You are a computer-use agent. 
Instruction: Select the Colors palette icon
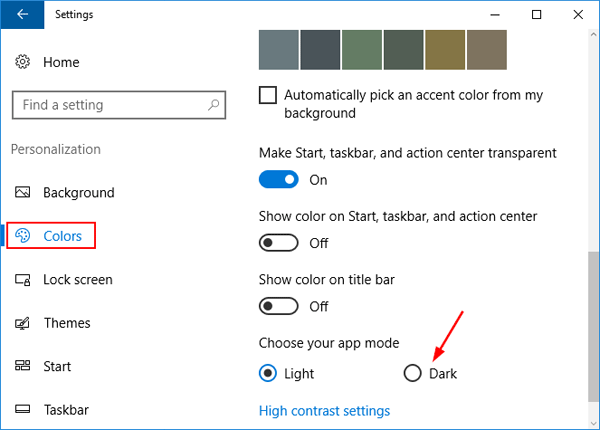click(x=23, y=236)
